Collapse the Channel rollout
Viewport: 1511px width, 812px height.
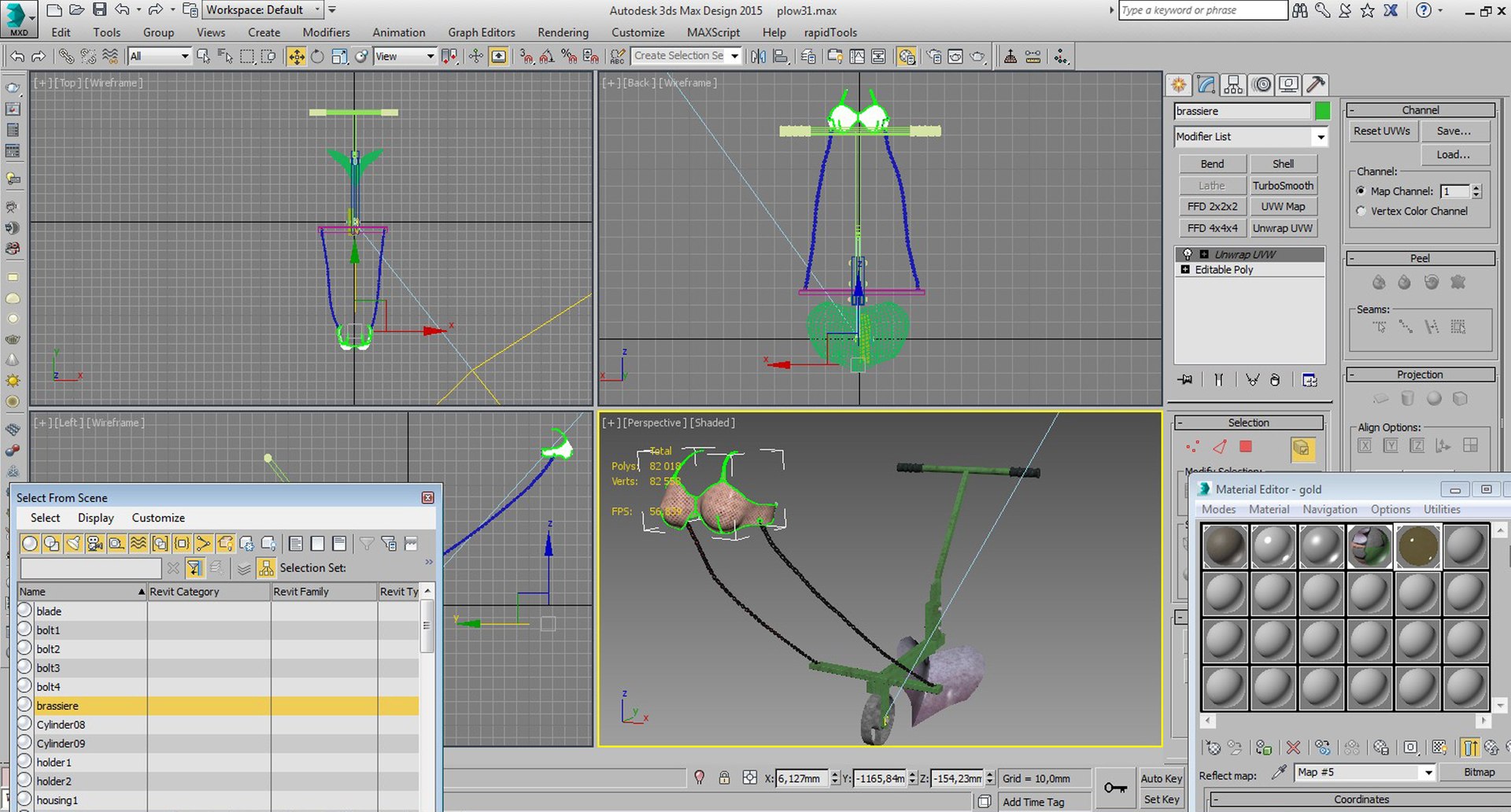tap(1420, 110)
